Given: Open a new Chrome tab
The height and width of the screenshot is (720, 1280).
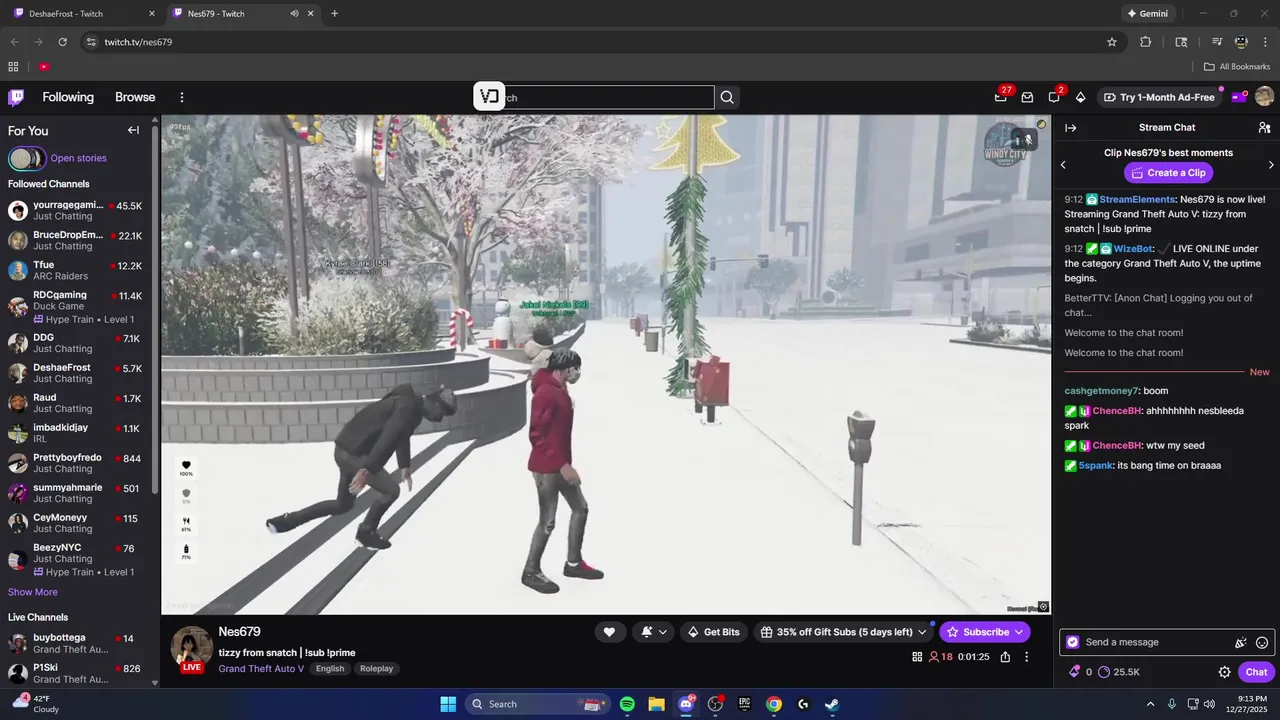Looking at the screenshot, I should point(334,14).
